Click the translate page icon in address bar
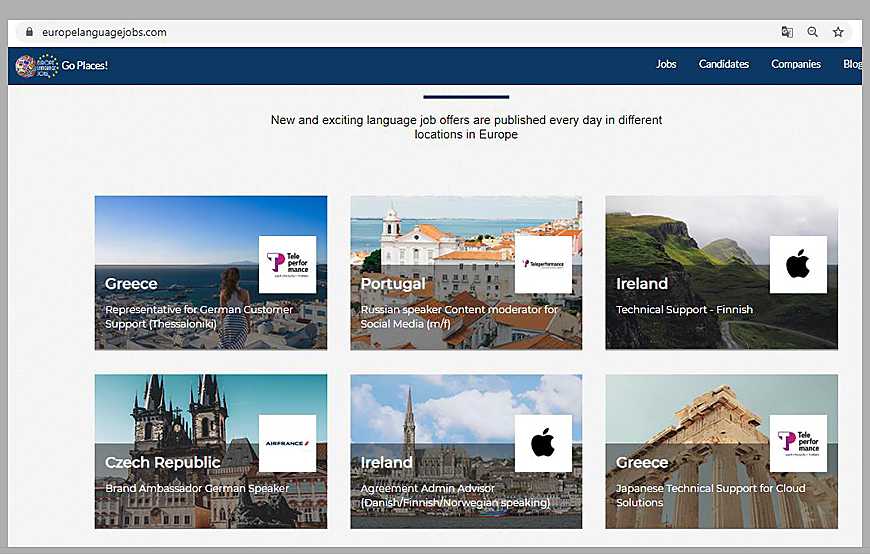 (787, 32)
